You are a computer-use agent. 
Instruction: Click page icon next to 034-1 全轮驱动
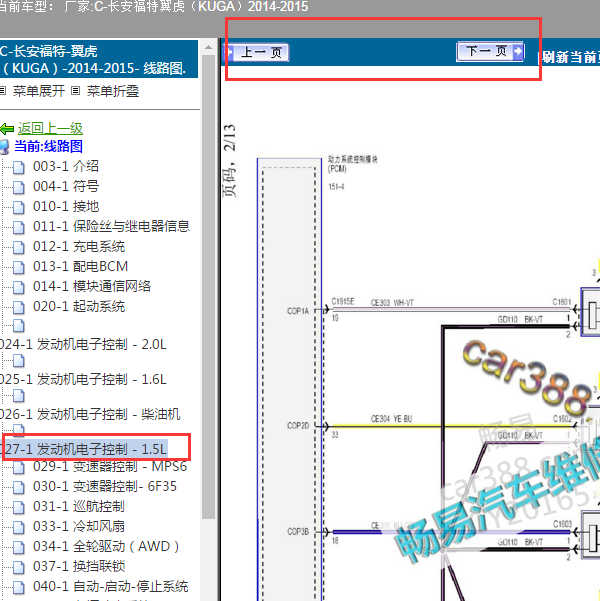coord(18,547)
